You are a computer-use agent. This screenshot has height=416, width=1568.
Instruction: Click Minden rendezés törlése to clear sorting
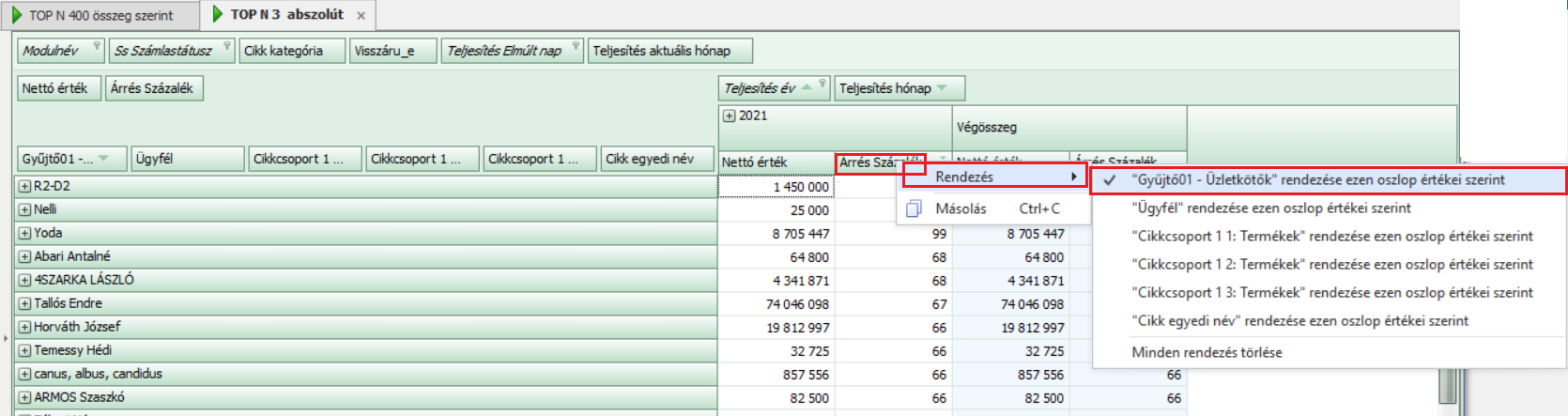pos(1207,352)
